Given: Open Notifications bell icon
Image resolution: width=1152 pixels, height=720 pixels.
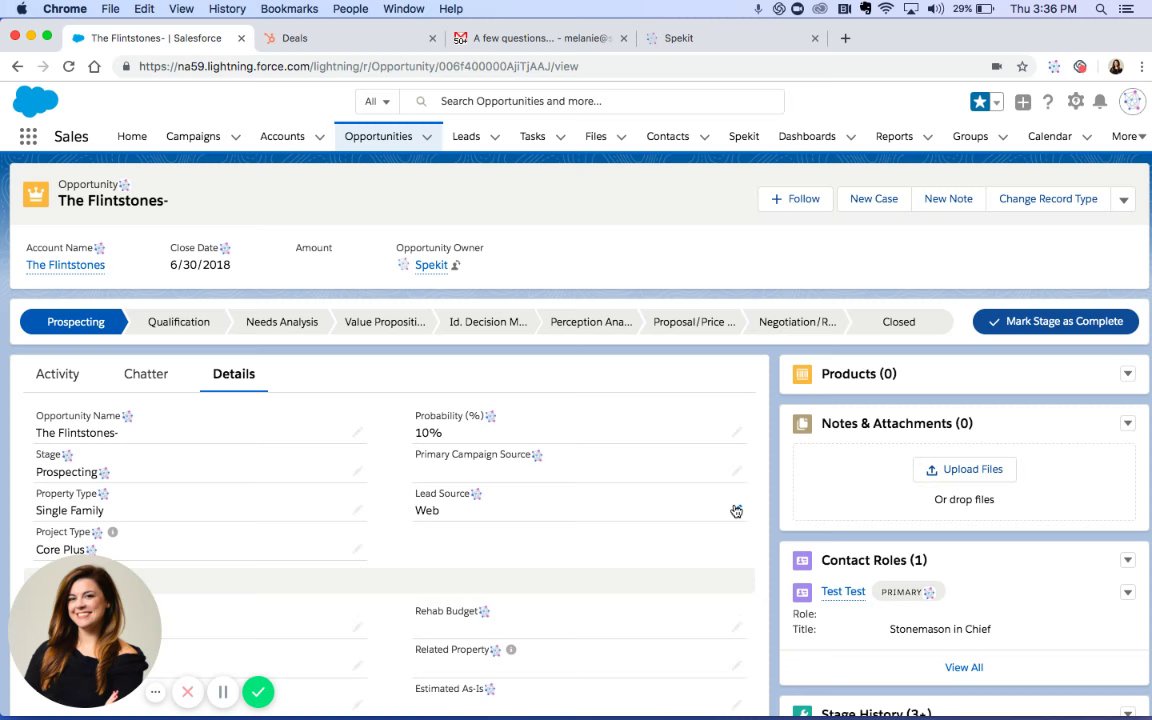Looking at the screenshot, I should (1100, 101).
